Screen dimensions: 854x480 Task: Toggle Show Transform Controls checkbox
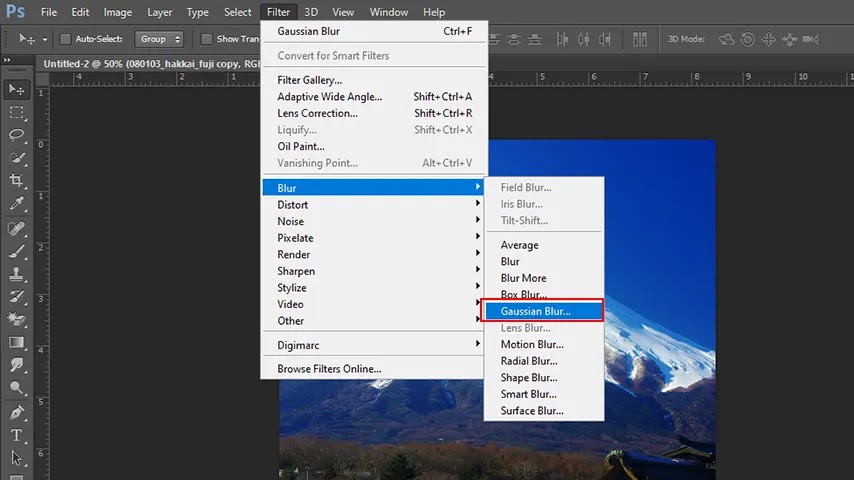(206, 39)
